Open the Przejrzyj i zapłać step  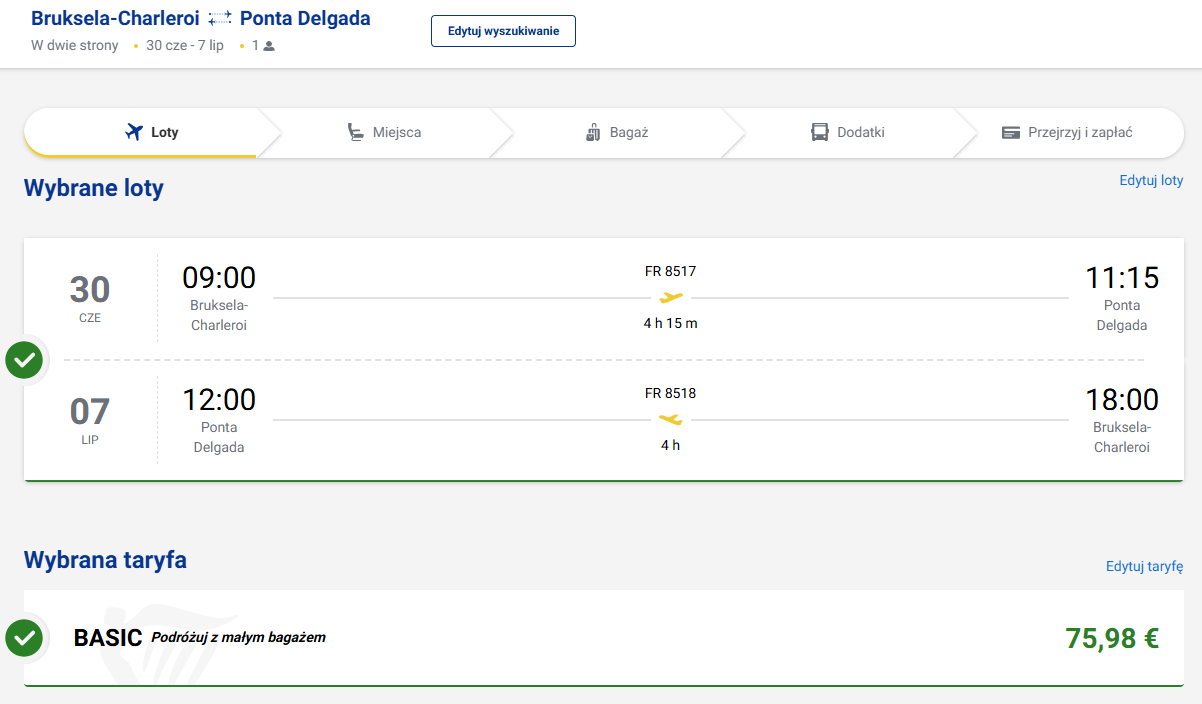pyautogui.click(x=1068, y=132)
